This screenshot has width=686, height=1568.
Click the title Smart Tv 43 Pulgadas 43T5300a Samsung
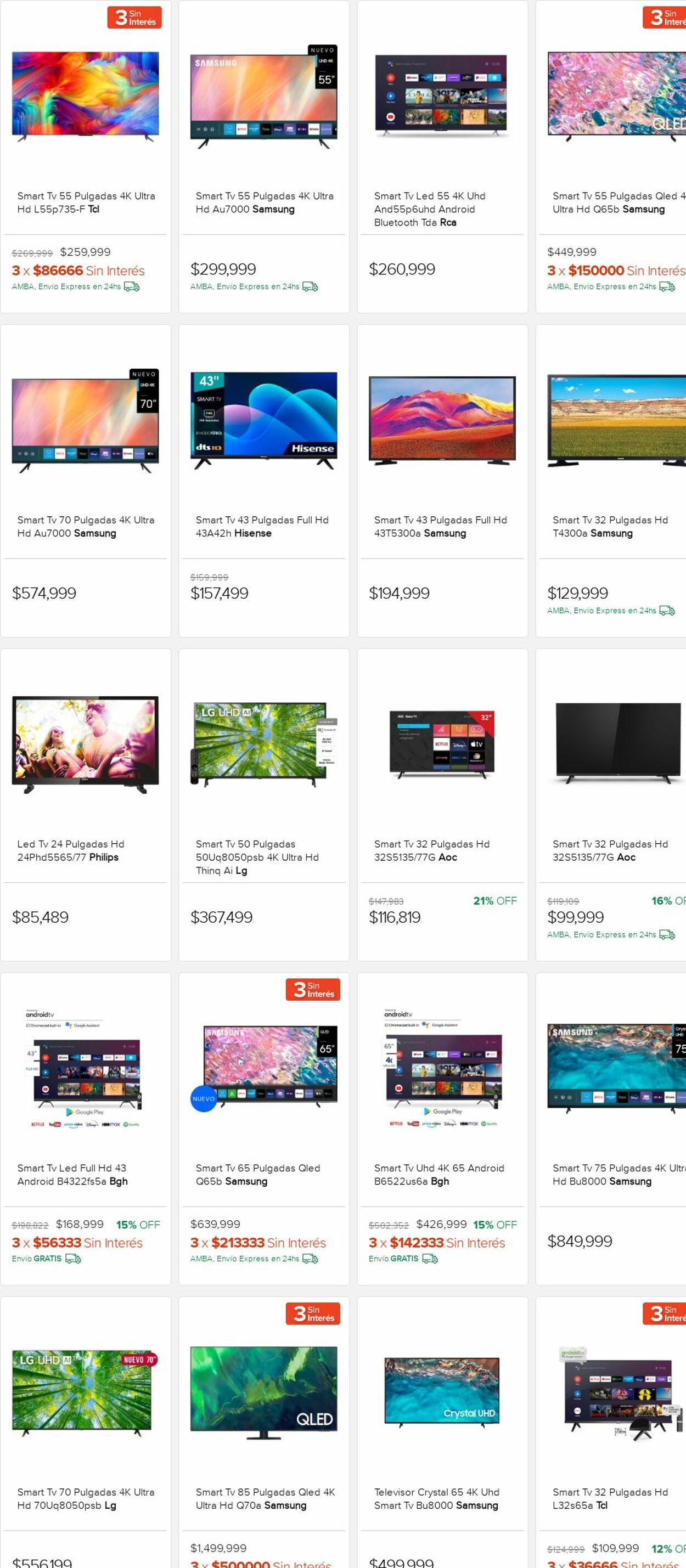click(x=440, y=527)
